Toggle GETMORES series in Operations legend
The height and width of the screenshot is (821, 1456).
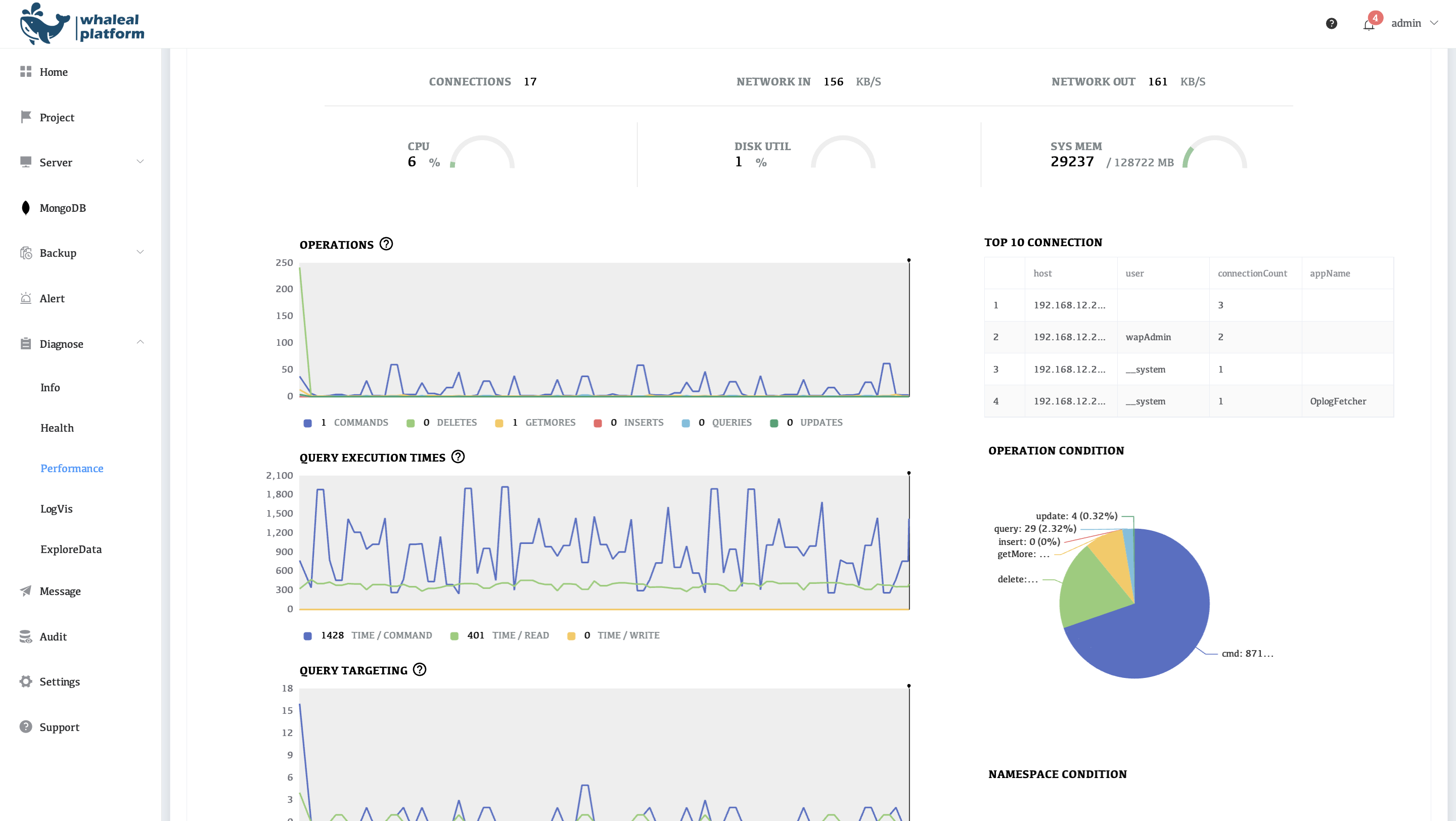click(535, 423)
